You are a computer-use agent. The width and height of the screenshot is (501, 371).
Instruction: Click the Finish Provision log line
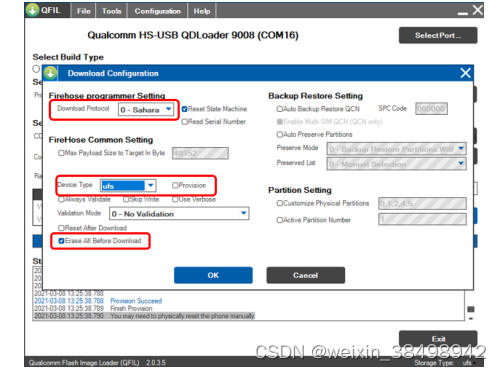coord(131,308)
